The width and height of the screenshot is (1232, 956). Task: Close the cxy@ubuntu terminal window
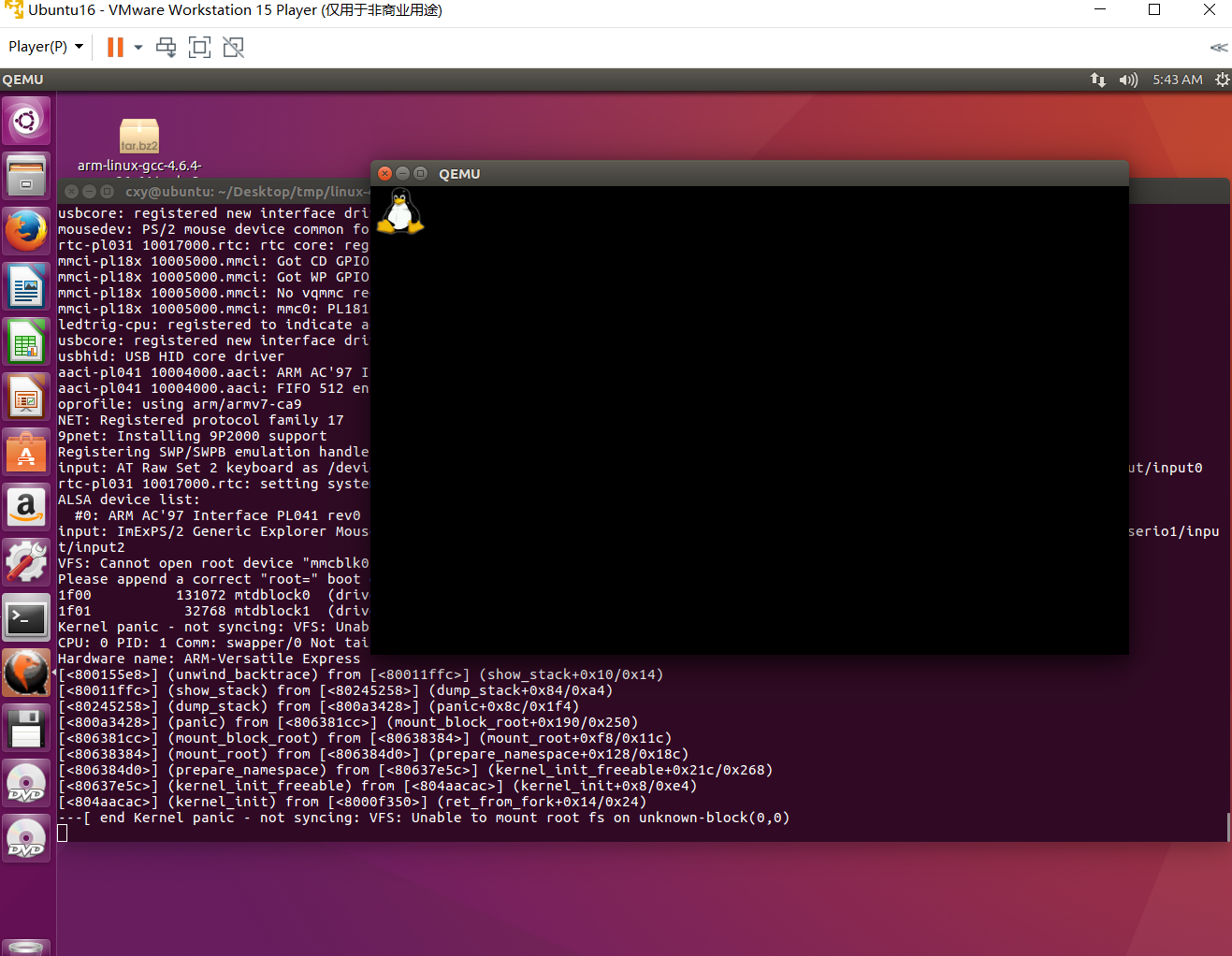pyautogui.click(x=71, y=191)
